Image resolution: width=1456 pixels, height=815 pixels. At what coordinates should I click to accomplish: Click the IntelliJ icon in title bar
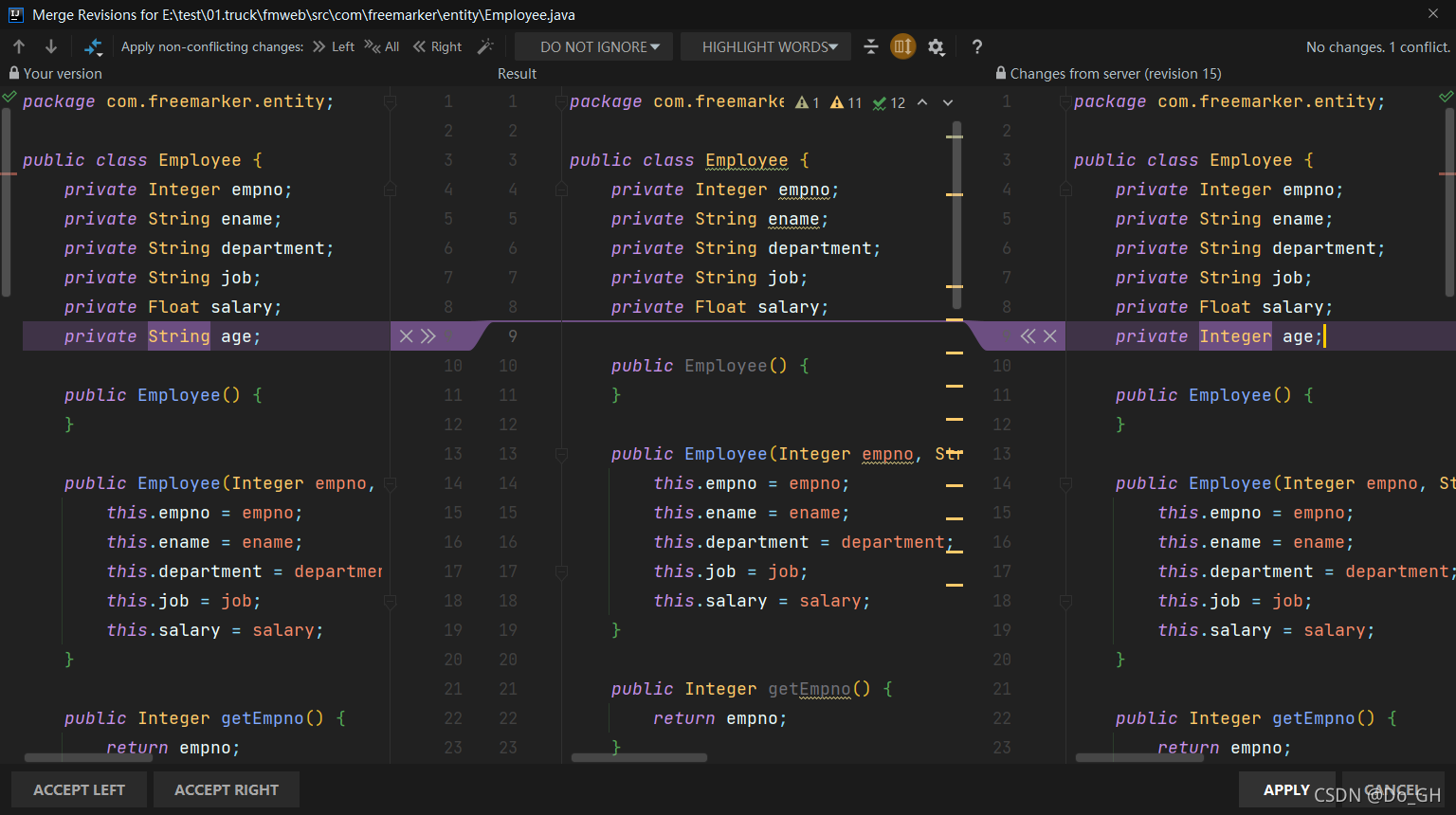(x=15, y=14)
